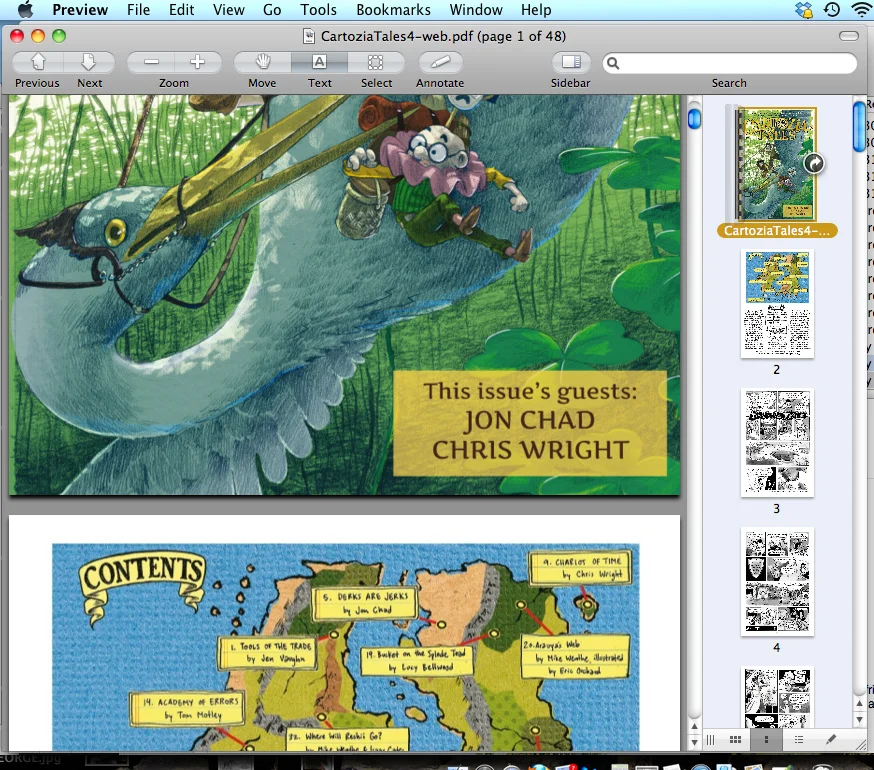Activate the Text selection tool
The image size is (874, 770).
(x=319, y=62)
